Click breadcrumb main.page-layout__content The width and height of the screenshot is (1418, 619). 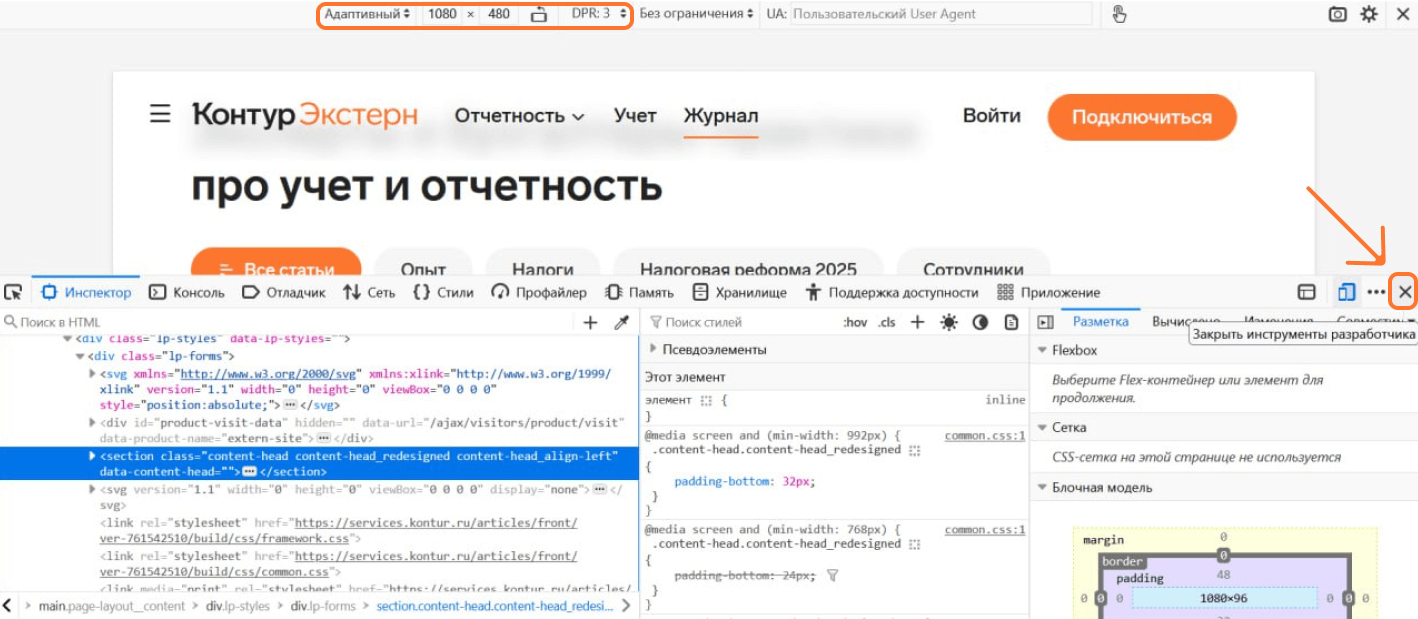point(110,605)
